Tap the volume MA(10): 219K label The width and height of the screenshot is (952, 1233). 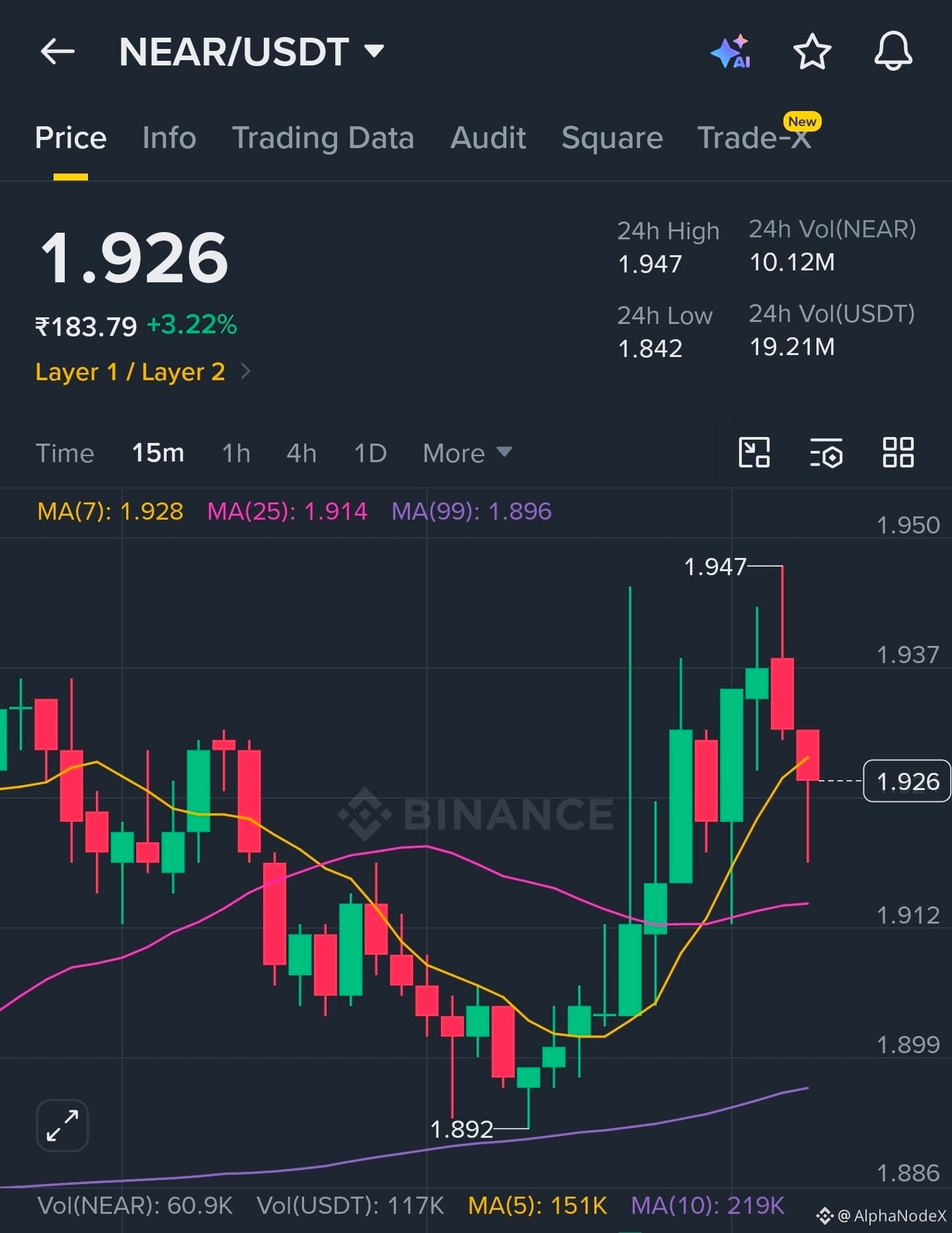(707, 1205)
